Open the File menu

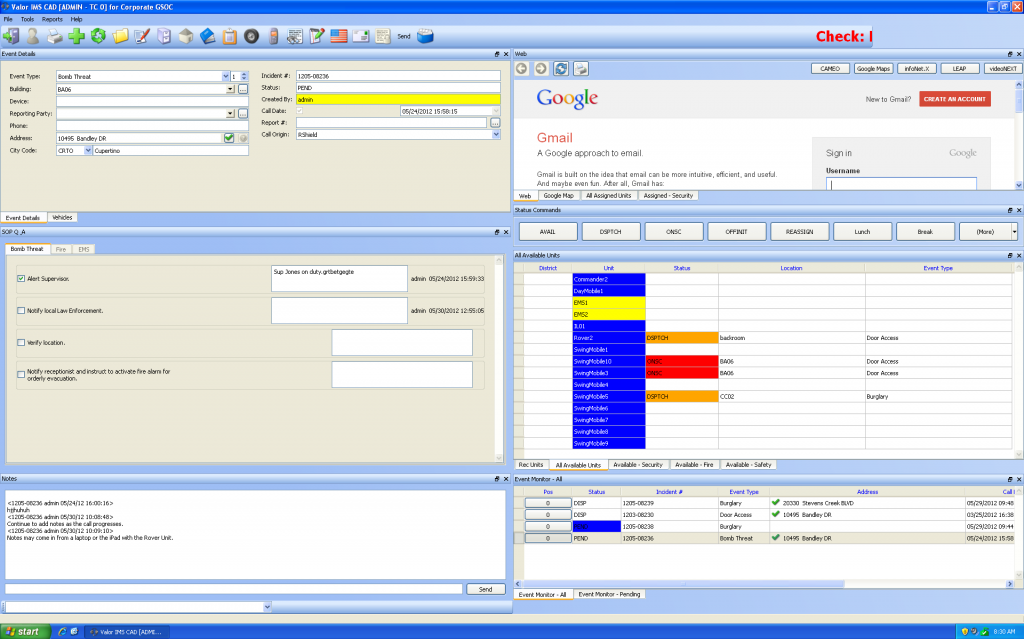[8, 19]
